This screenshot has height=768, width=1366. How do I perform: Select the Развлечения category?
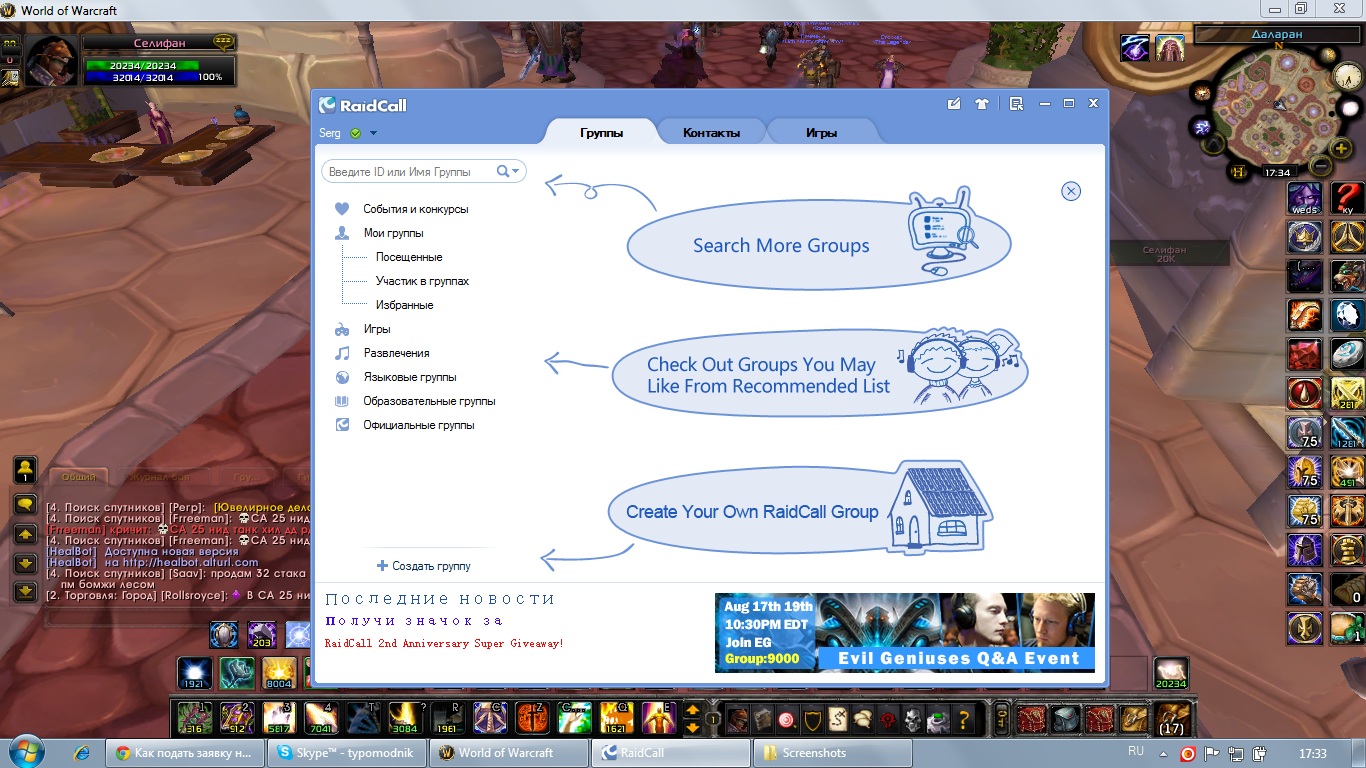tap(396, 353)
